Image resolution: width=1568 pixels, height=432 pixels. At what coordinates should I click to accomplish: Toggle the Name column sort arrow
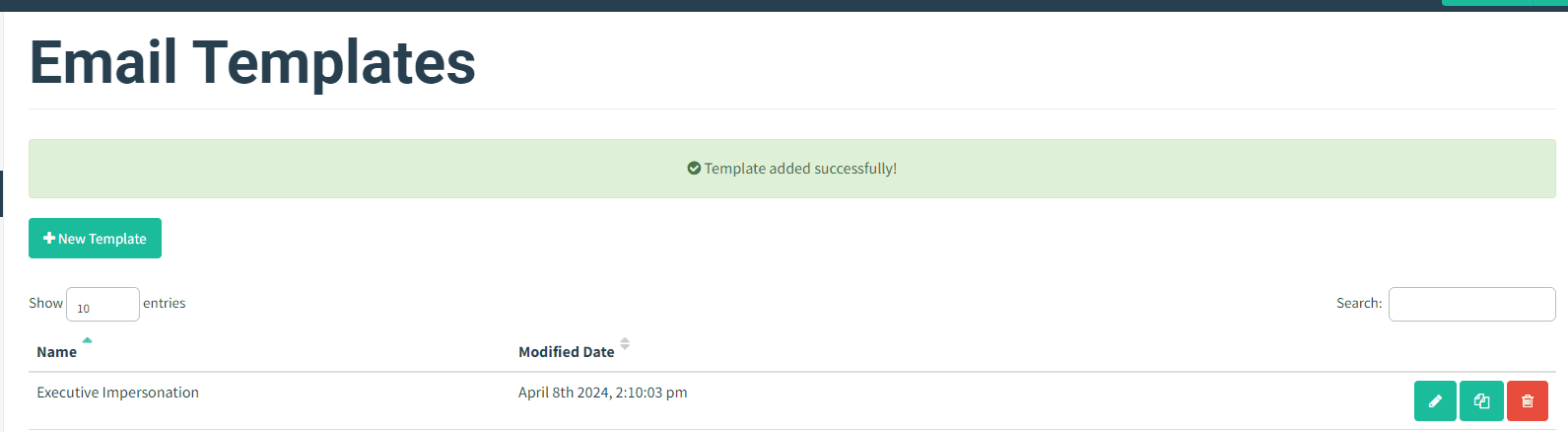point(87,340)
